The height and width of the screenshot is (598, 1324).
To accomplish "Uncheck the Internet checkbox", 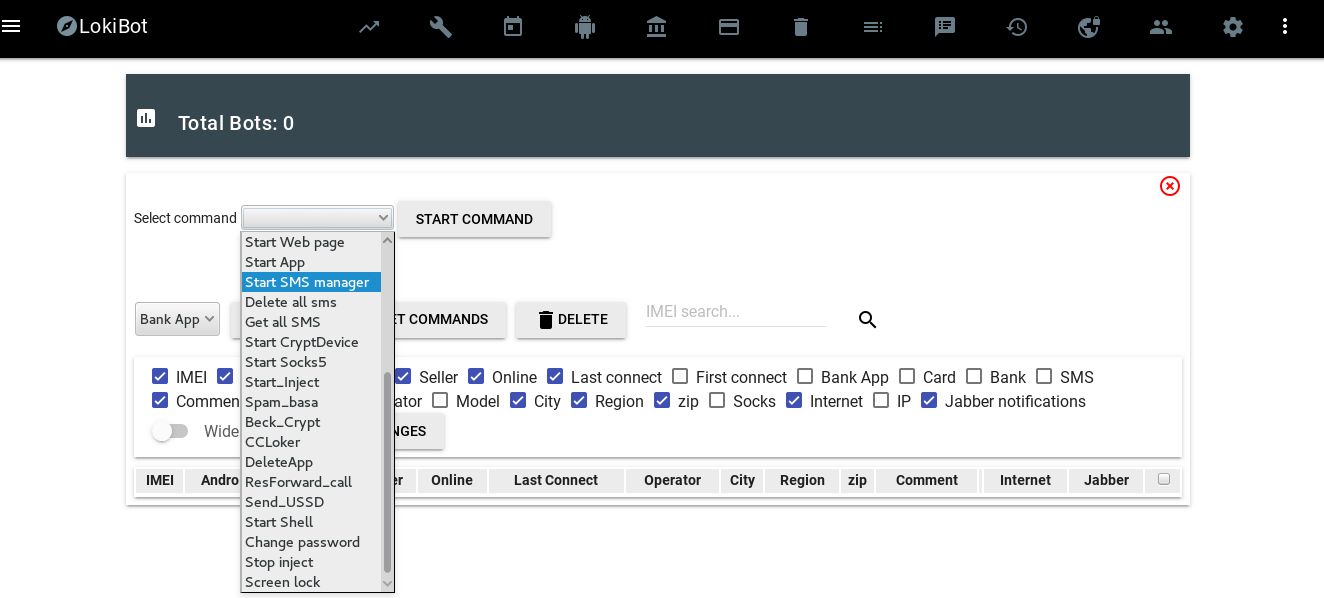I will 794,401.
